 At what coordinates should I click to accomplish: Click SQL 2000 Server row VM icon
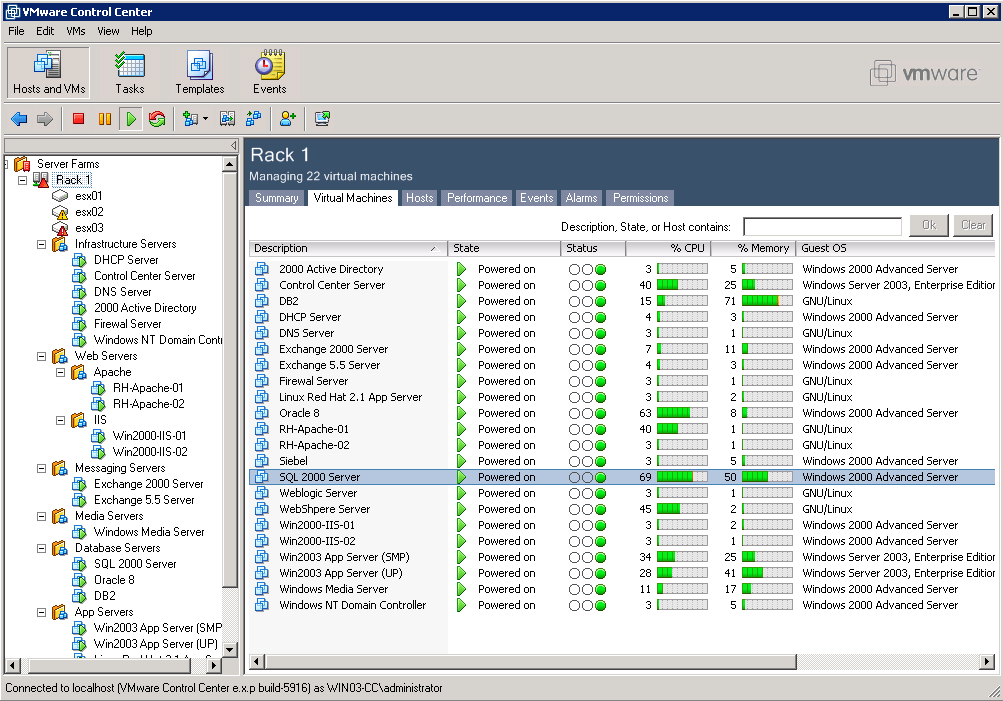(x=262, y=477)
